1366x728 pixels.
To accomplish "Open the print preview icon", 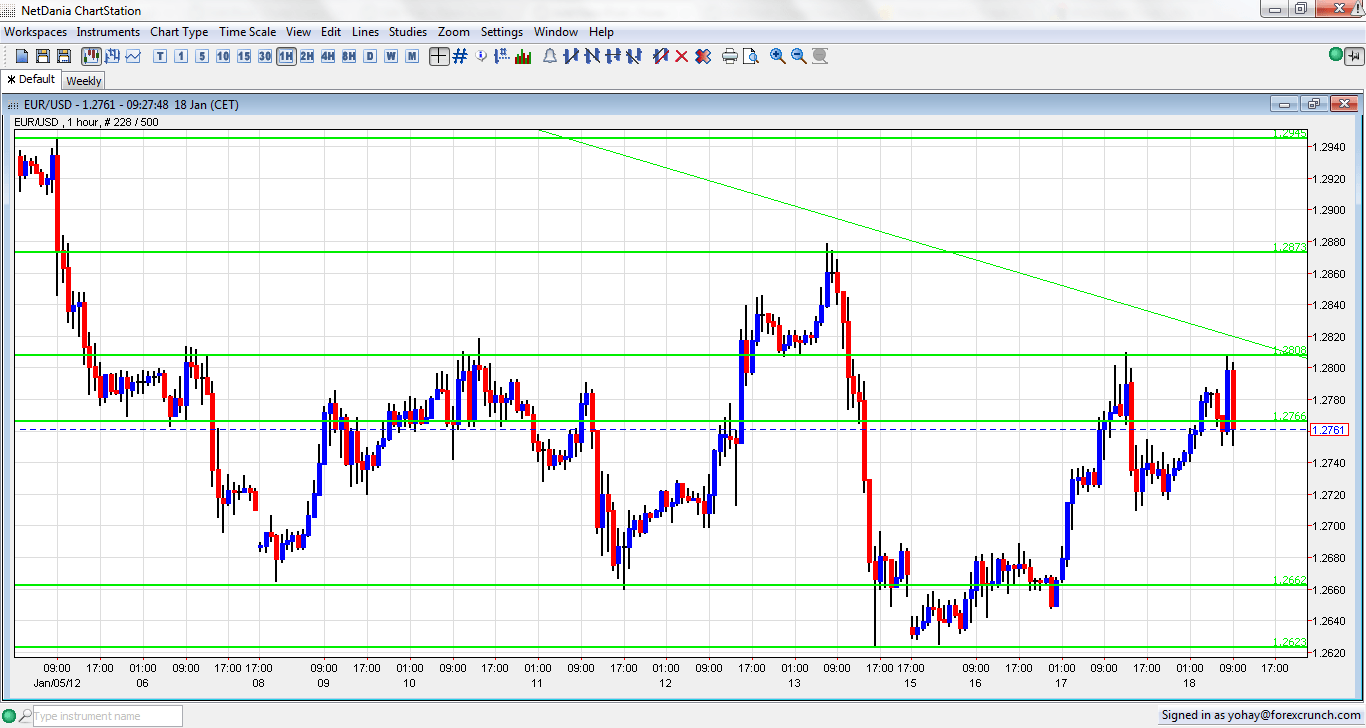I will click(x=750, y=56).
